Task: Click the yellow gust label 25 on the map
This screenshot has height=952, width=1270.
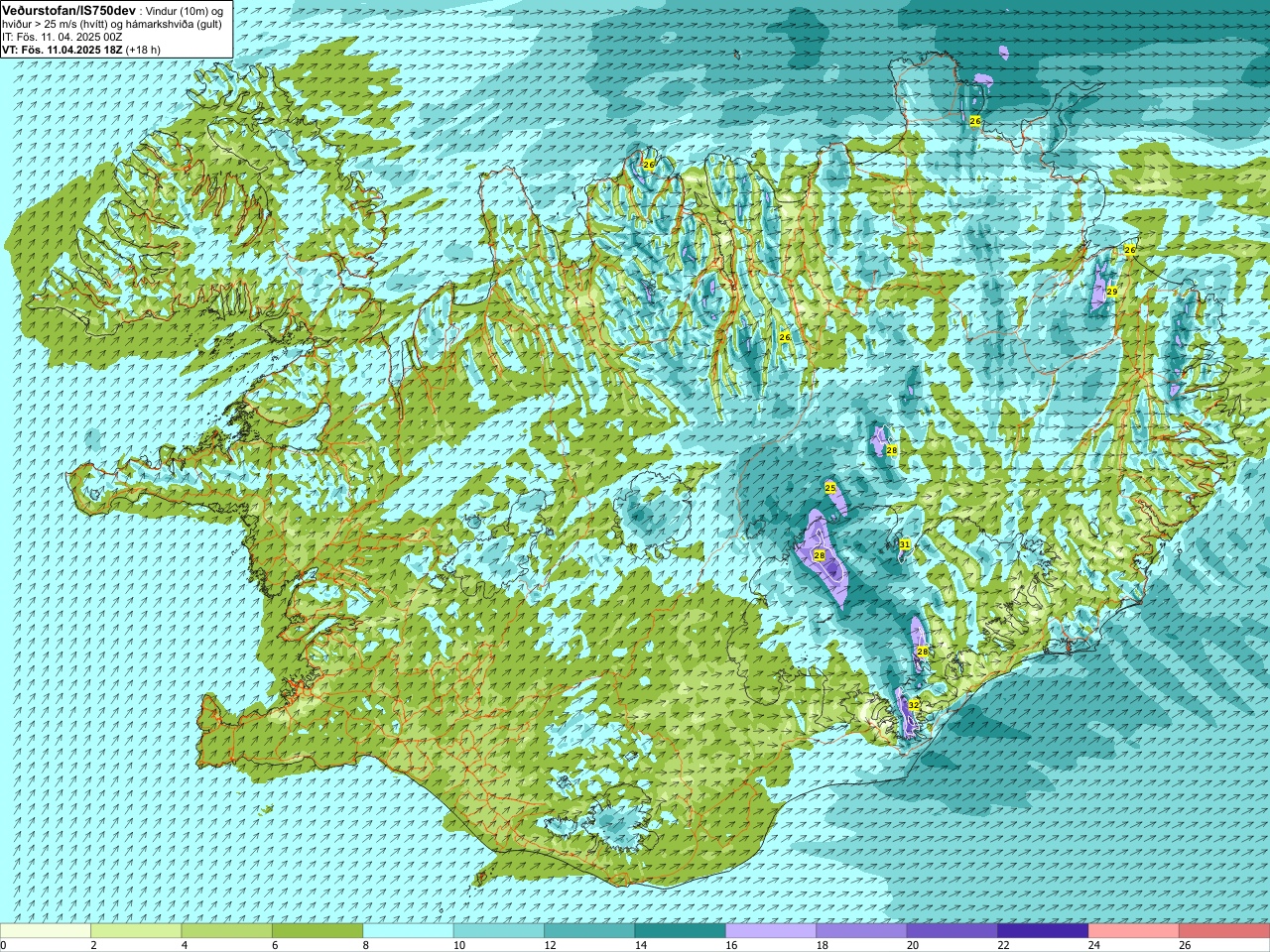Action: pos(830,487)
